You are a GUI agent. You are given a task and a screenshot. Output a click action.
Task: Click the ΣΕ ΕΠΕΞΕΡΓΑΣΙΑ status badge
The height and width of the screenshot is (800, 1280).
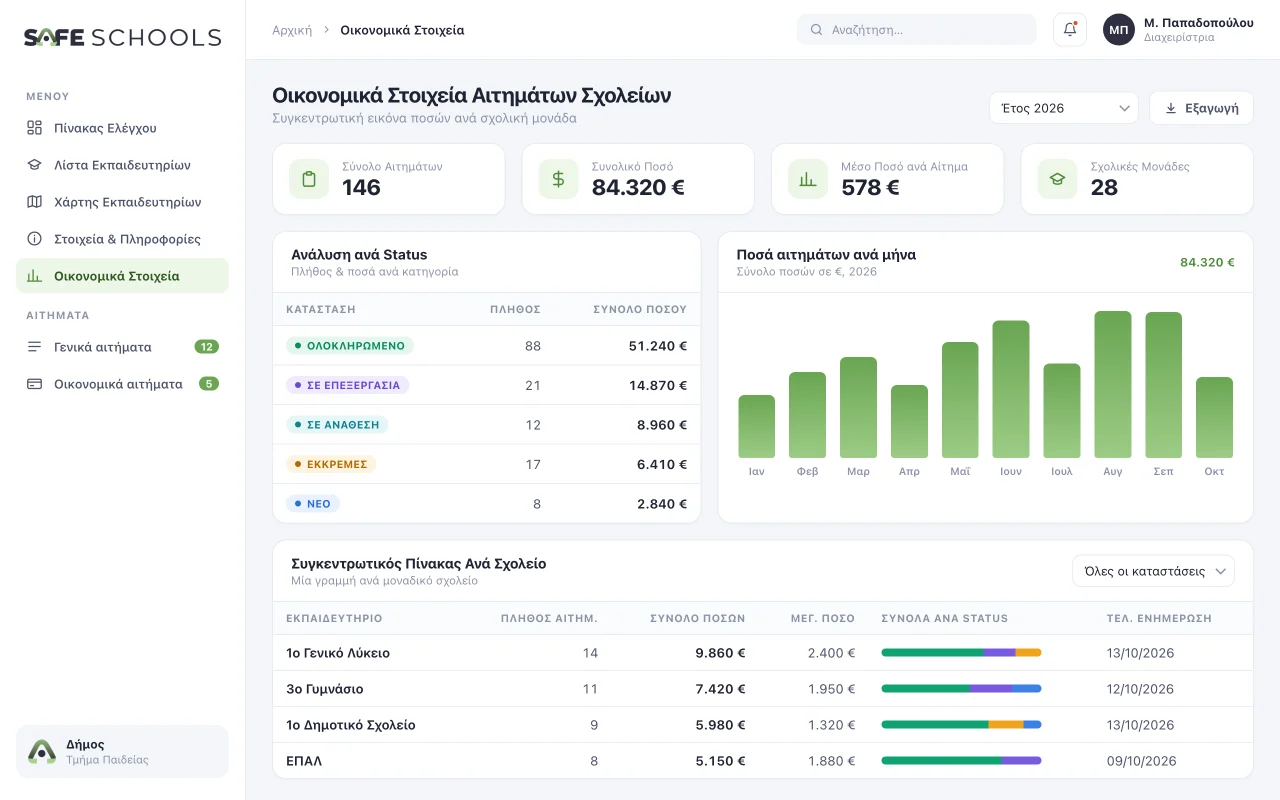pos(347,385)
